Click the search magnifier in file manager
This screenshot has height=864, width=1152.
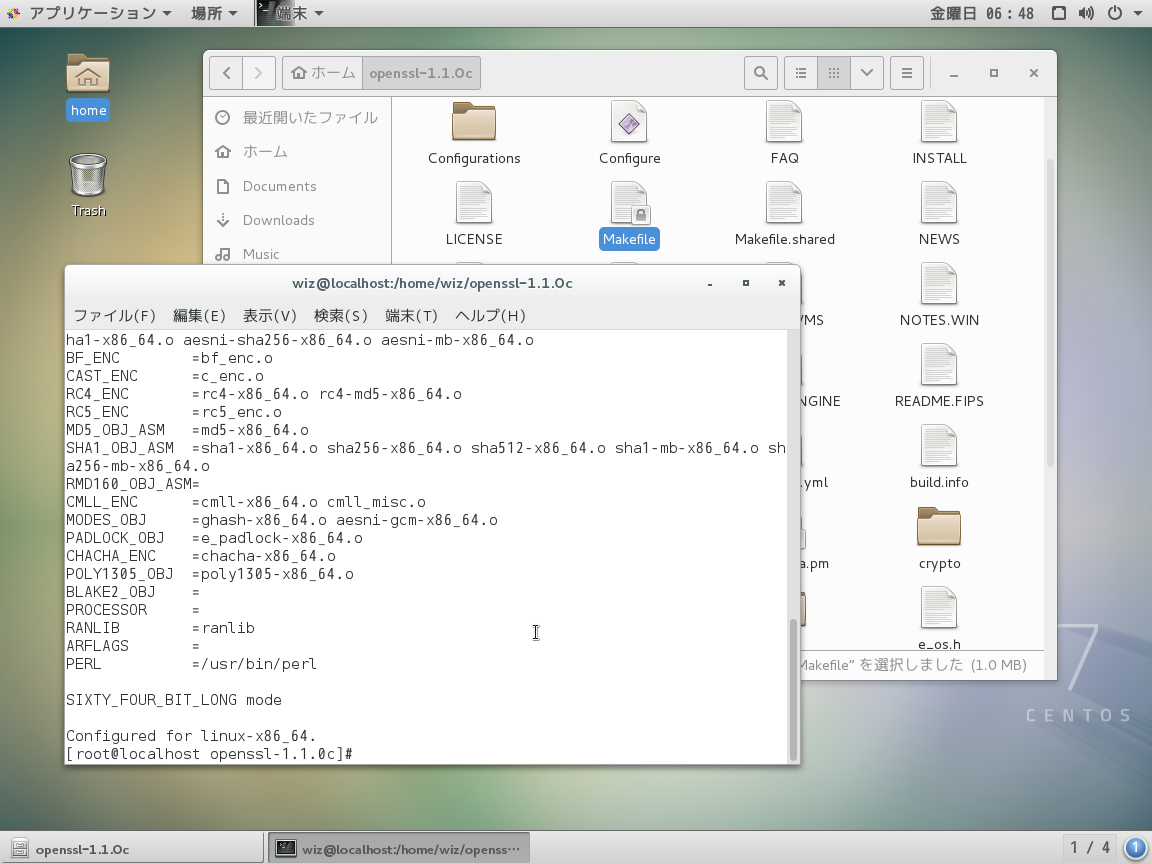click(x=760, y=73)
